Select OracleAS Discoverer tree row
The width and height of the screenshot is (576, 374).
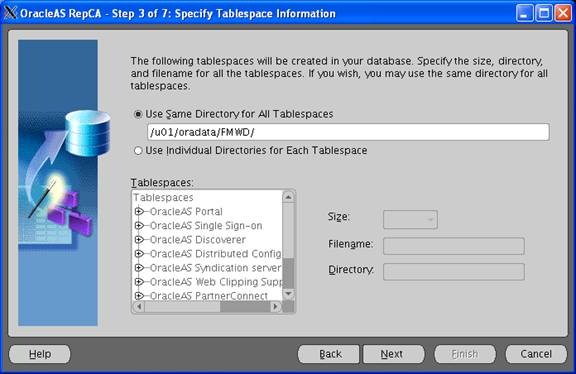click(x=198, y=240)
